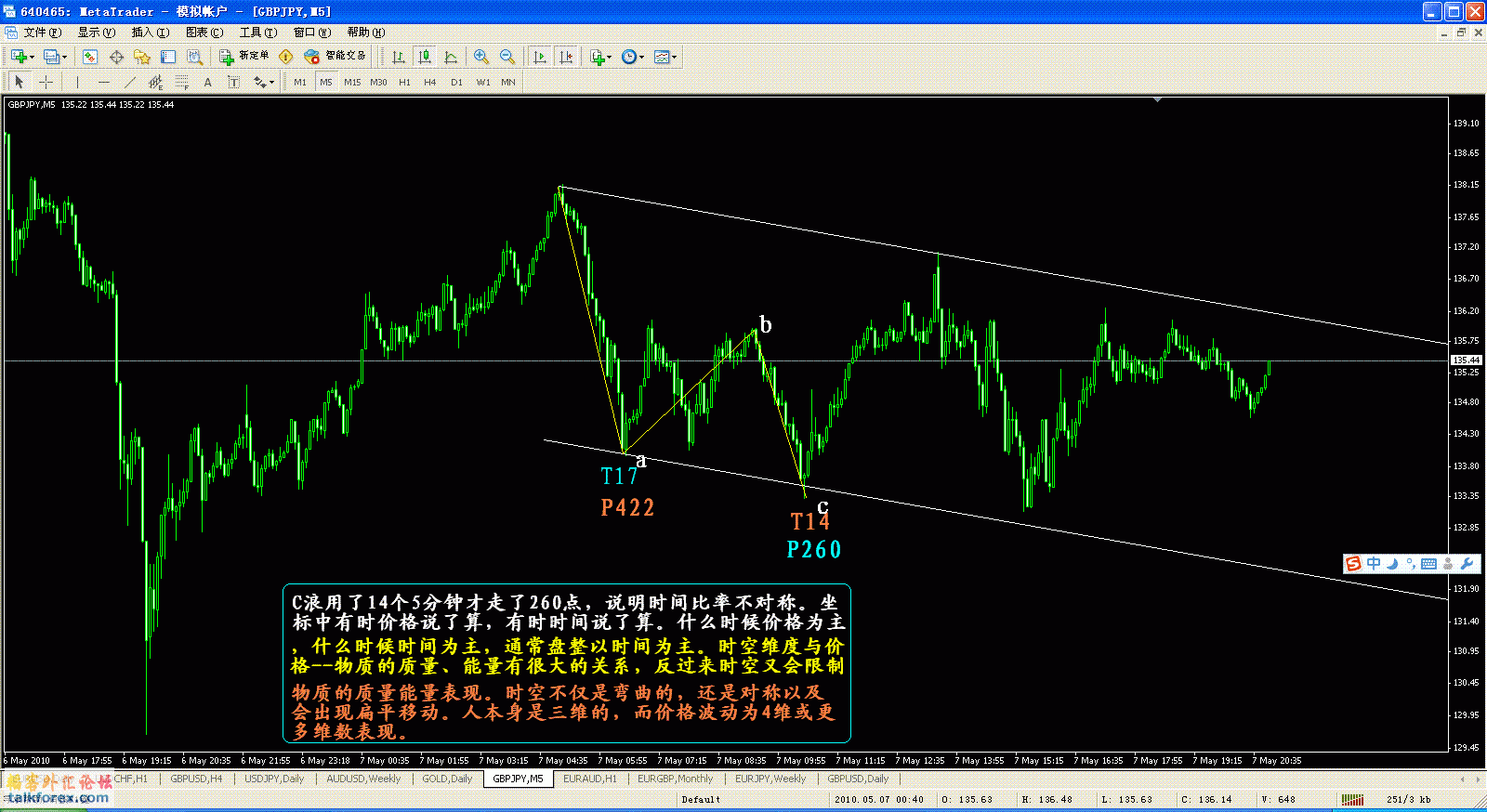Zoom out the chart
Image resolution: width=1487 pixels, height=812 pixels.
[507, 57]
